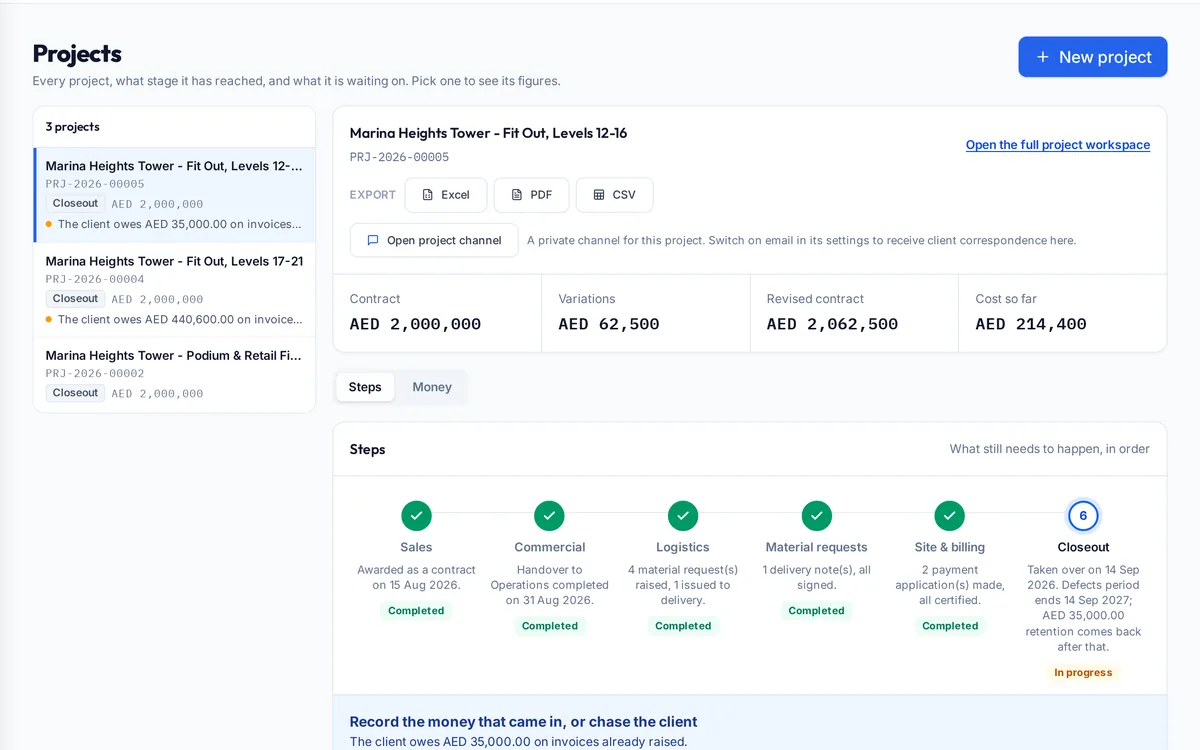Click the Site & billing step checkmark
This screenshot has width=1200, height=750.
950,516
